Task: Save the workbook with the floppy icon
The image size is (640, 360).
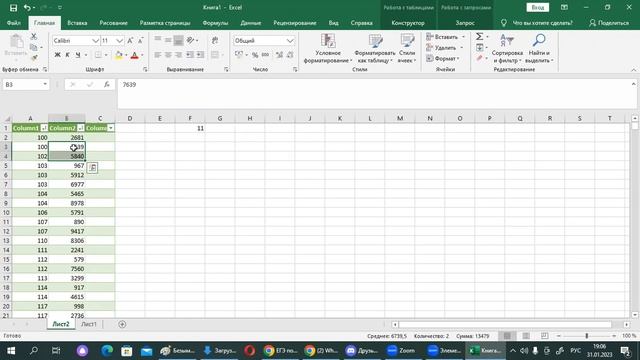Action: tap(13, 8)
